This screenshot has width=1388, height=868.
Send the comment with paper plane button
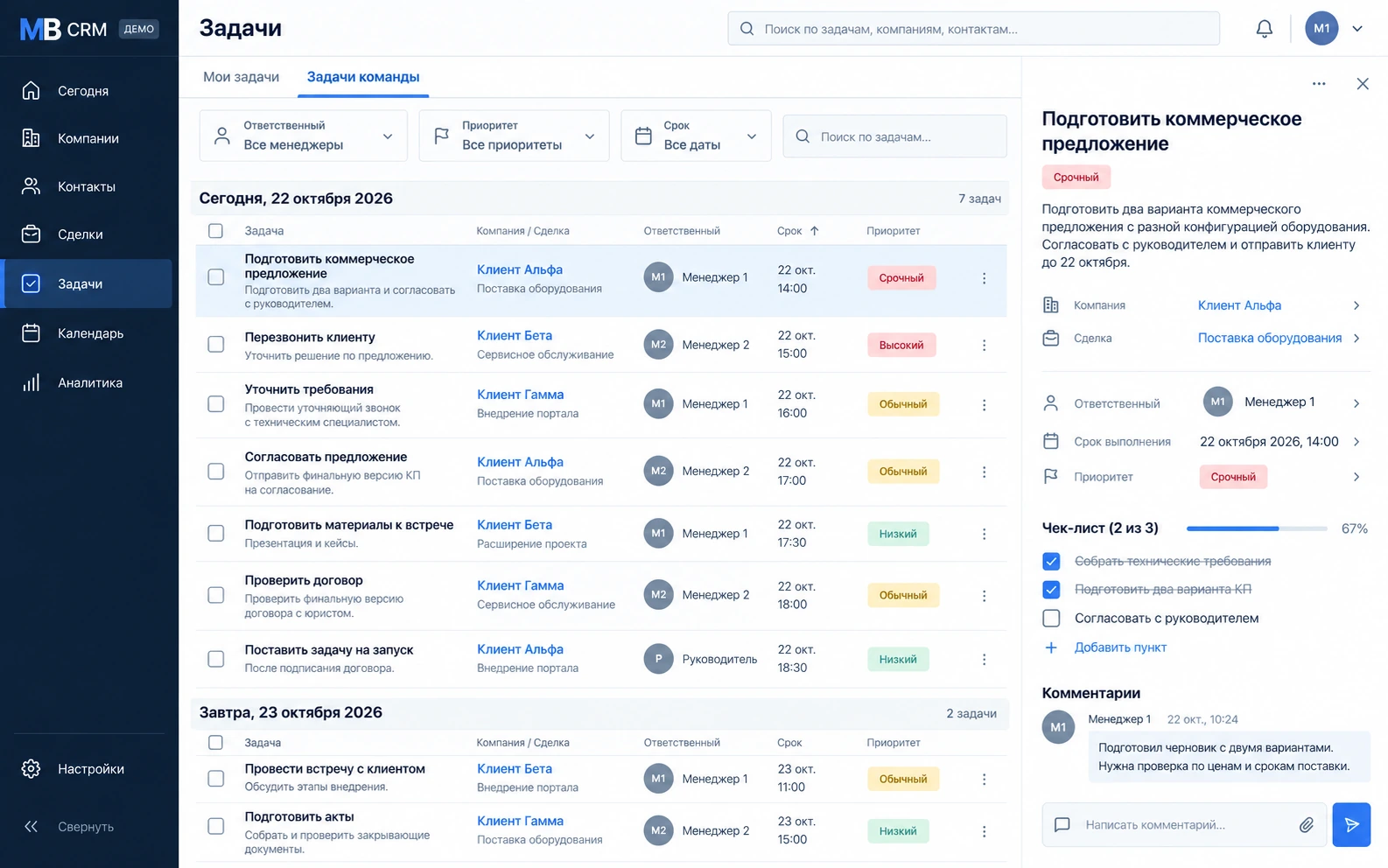1351,825
